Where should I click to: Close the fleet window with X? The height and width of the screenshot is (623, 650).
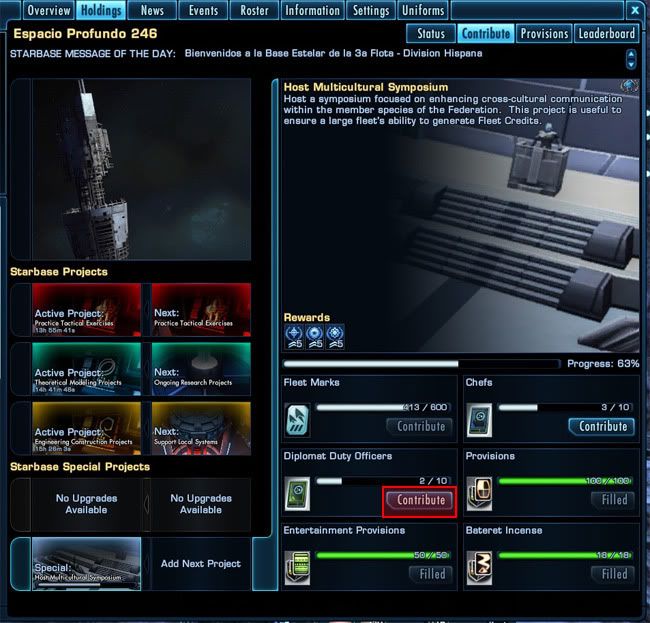click(634, 10)
